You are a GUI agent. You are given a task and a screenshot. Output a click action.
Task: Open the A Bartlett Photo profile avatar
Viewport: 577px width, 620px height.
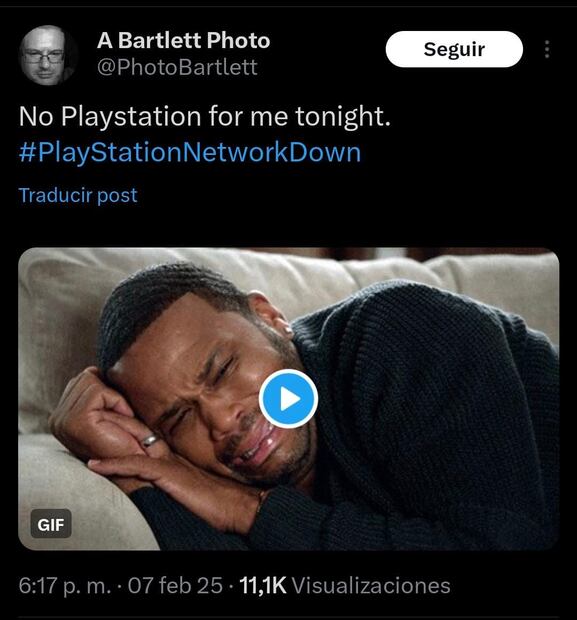48,55
